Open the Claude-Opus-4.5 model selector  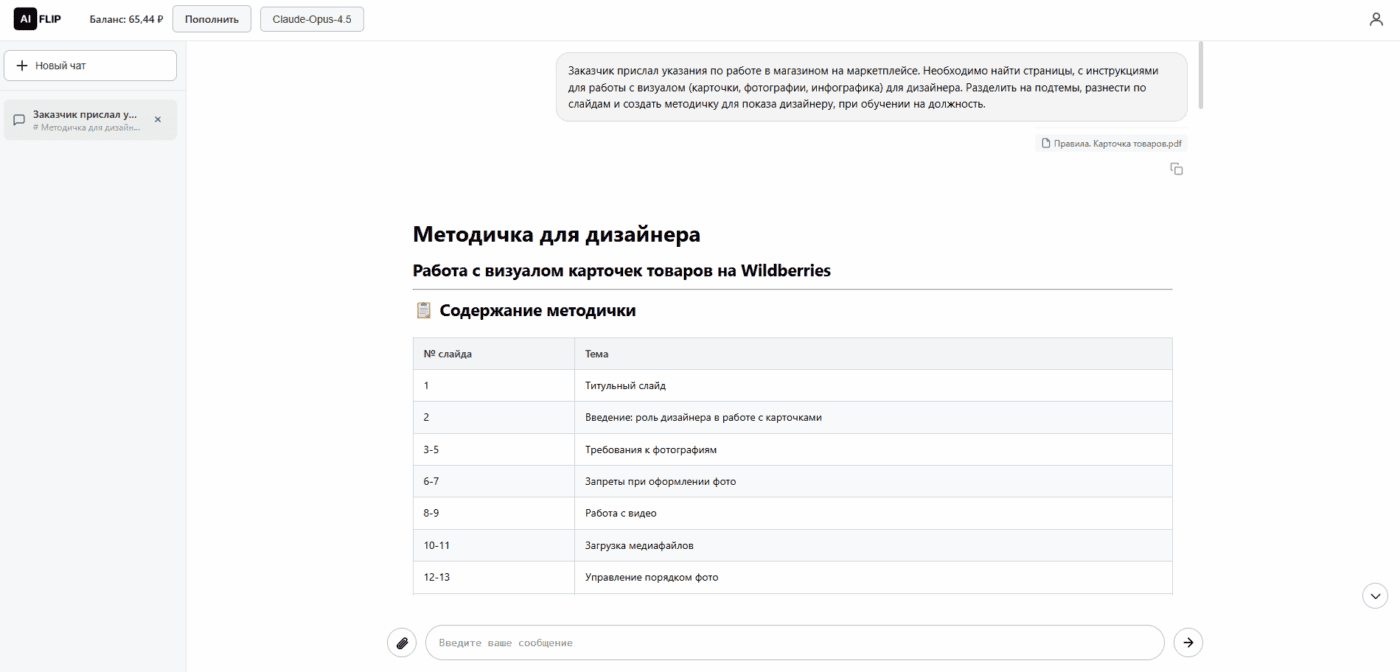click(x=312, y=19)
